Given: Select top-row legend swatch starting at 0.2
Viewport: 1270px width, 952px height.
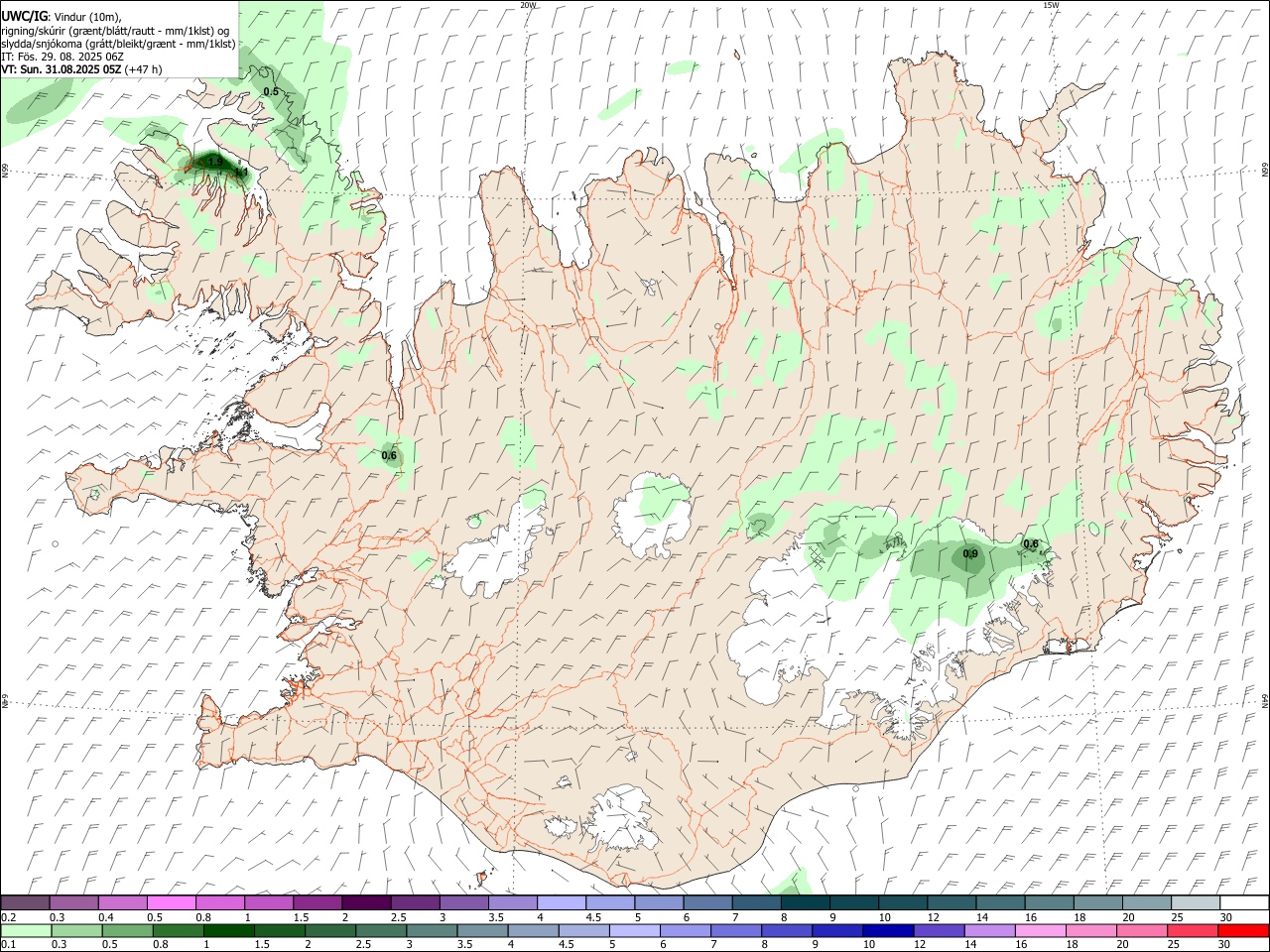Looking at the screenshot, I should (25, 902).
